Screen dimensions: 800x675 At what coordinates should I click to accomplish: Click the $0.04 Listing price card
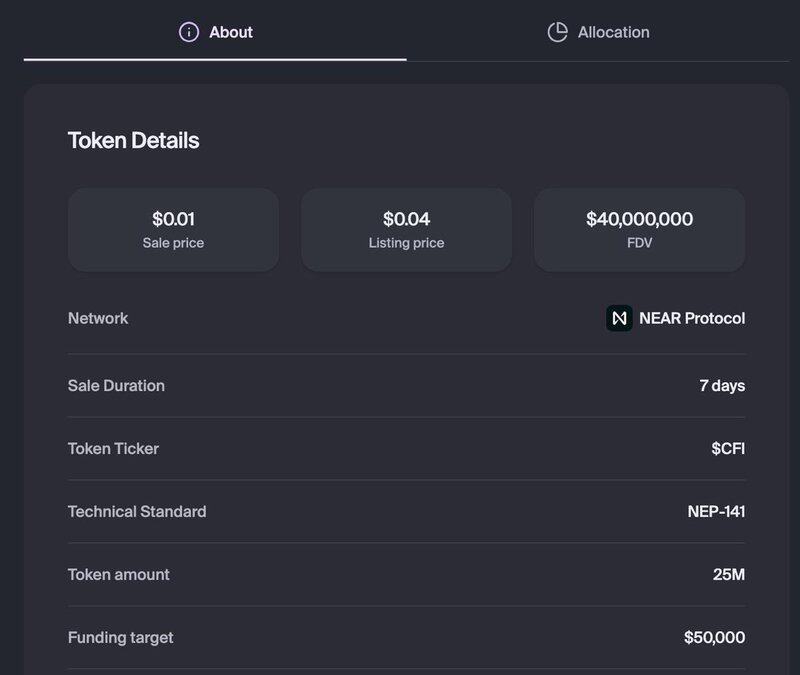coord(406,229)
